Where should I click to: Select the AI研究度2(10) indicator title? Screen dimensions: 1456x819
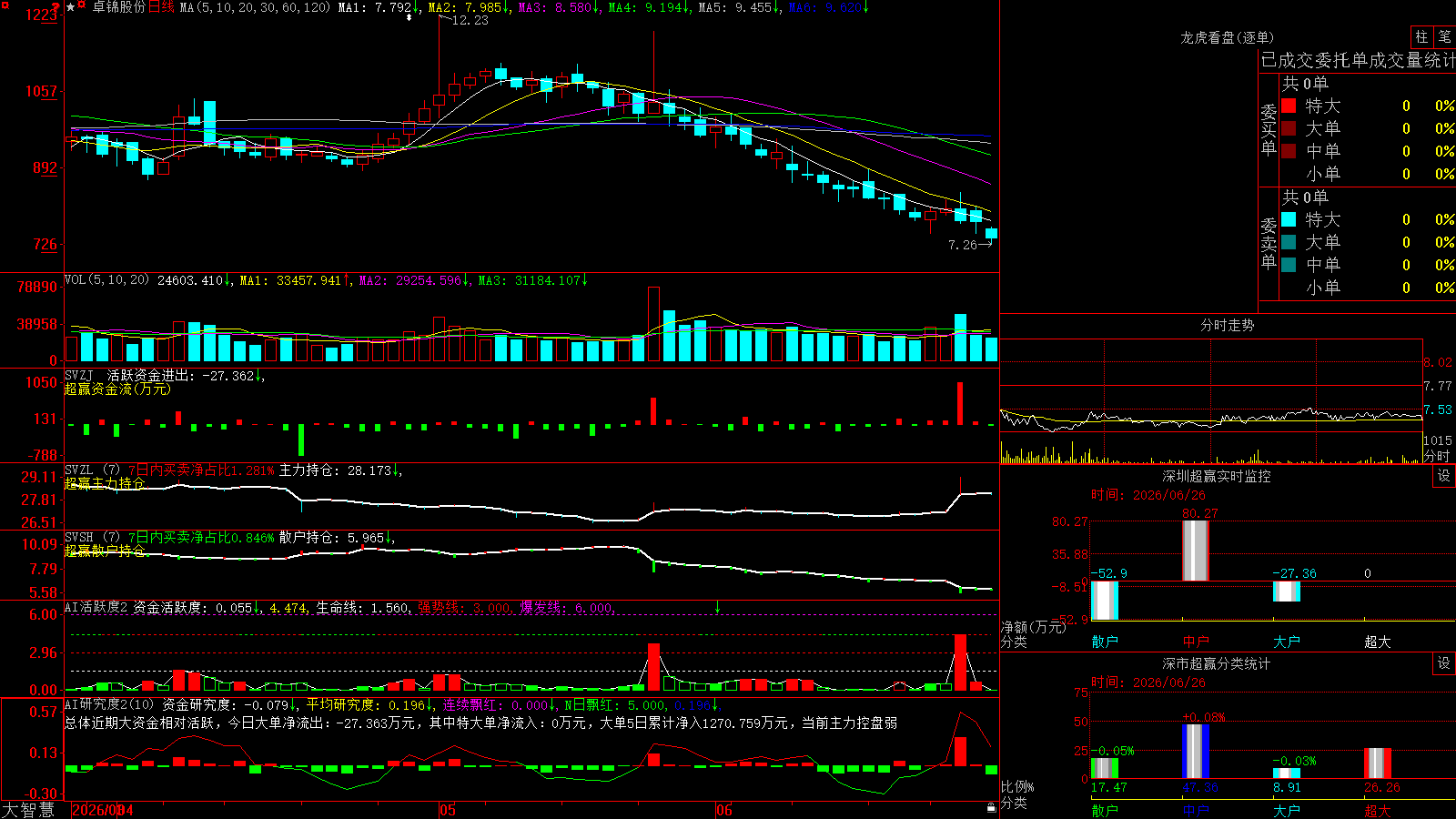[x=109, y=704]
